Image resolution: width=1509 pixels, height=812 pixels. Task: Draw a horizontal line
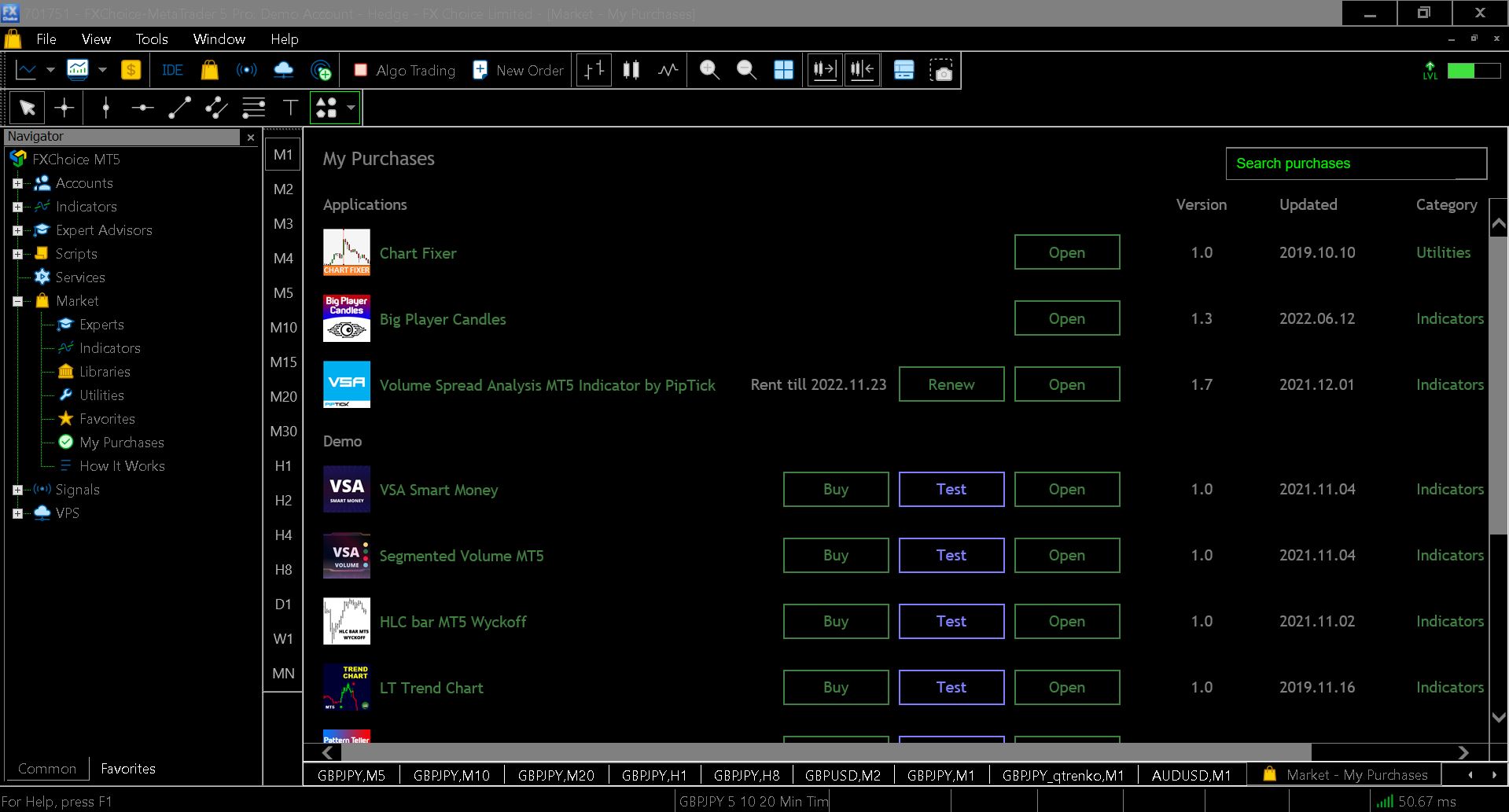(142, 108)
